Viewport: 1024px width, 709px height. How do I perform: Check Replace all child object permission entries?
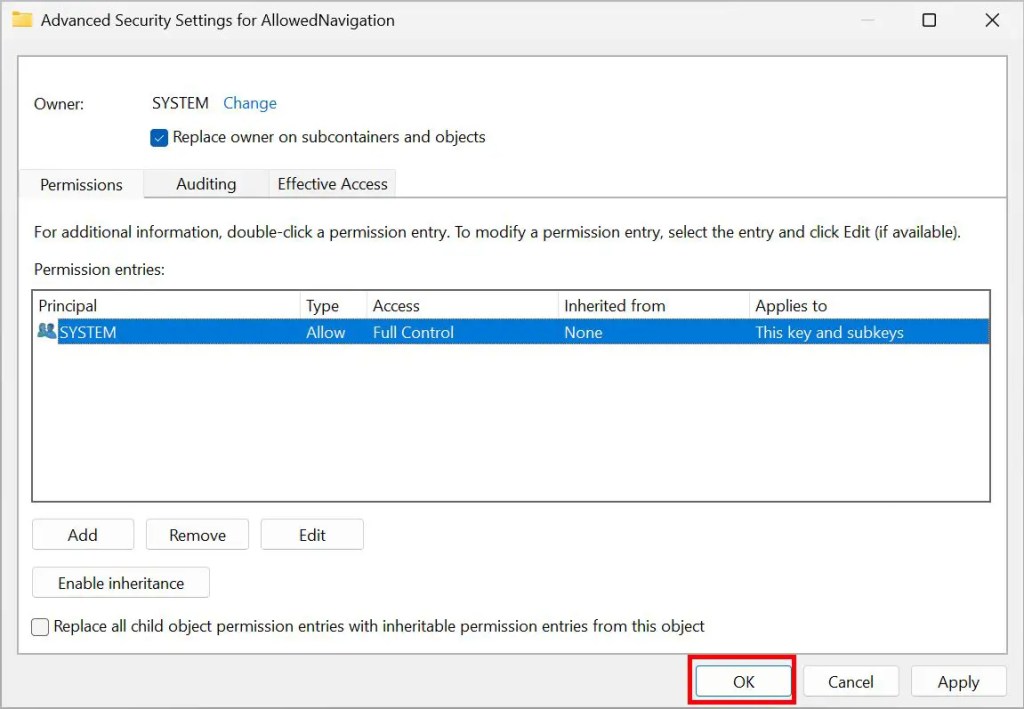(x=40, y=627)
